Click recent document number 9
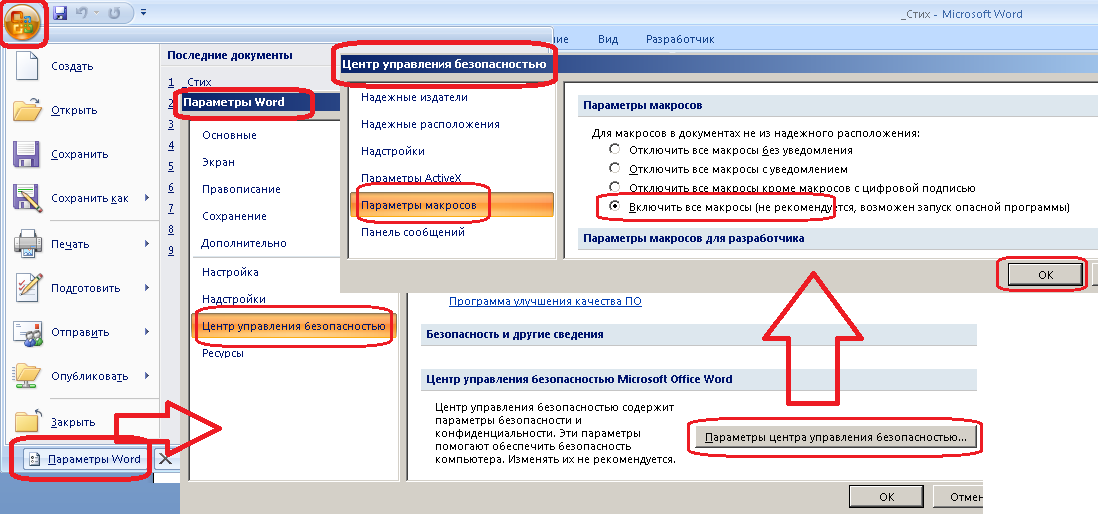Image resolution: width=1098 pixels, height=514 pixels. (x=171, y=250)
